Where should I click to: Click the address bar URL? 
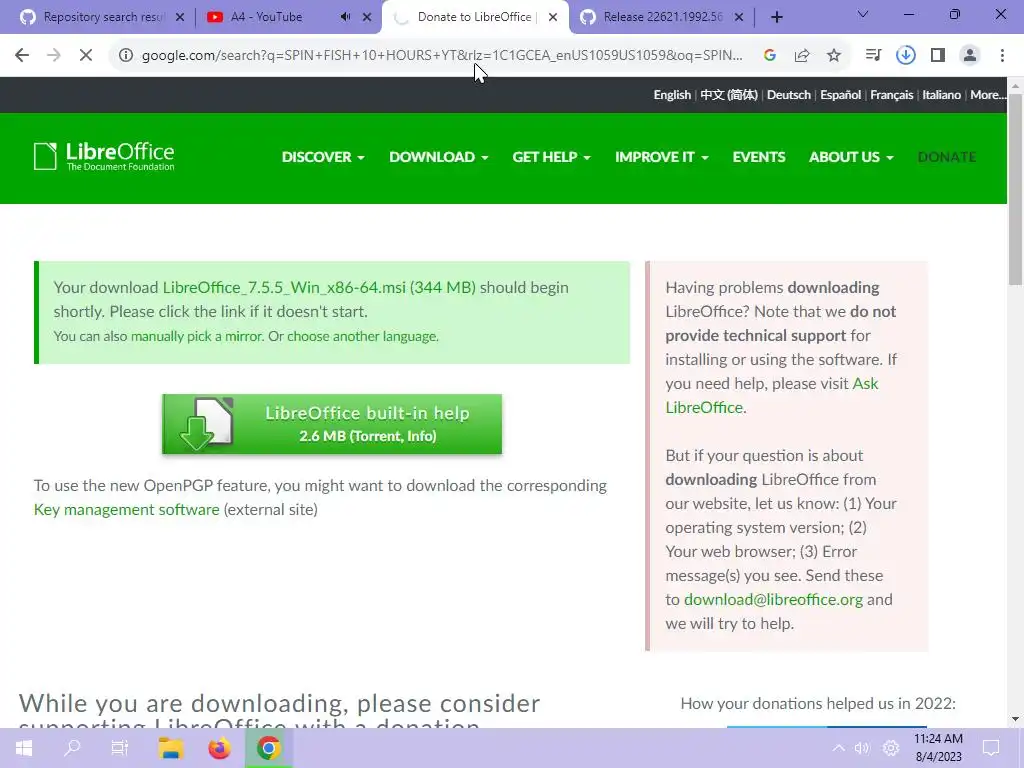tap(441, 56)
